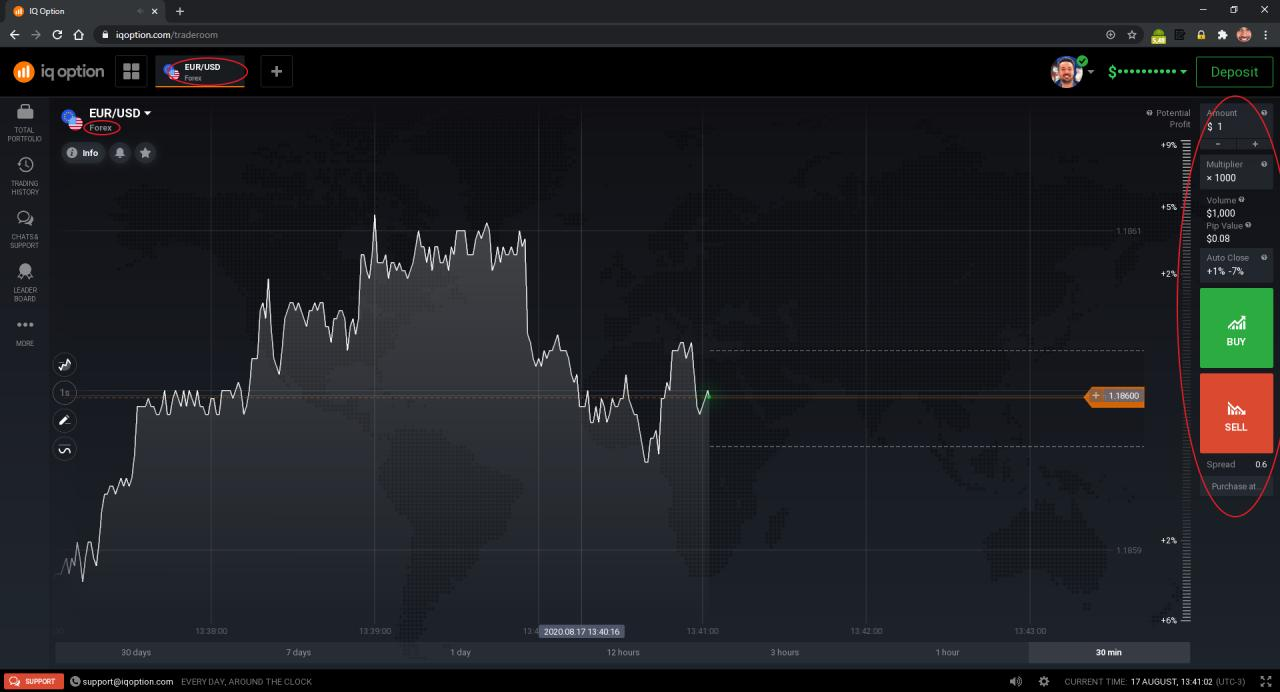The width and height of the screenshot is (1280, 692).
Task: Click the Info button beside the bell
Action: point(83,153)
